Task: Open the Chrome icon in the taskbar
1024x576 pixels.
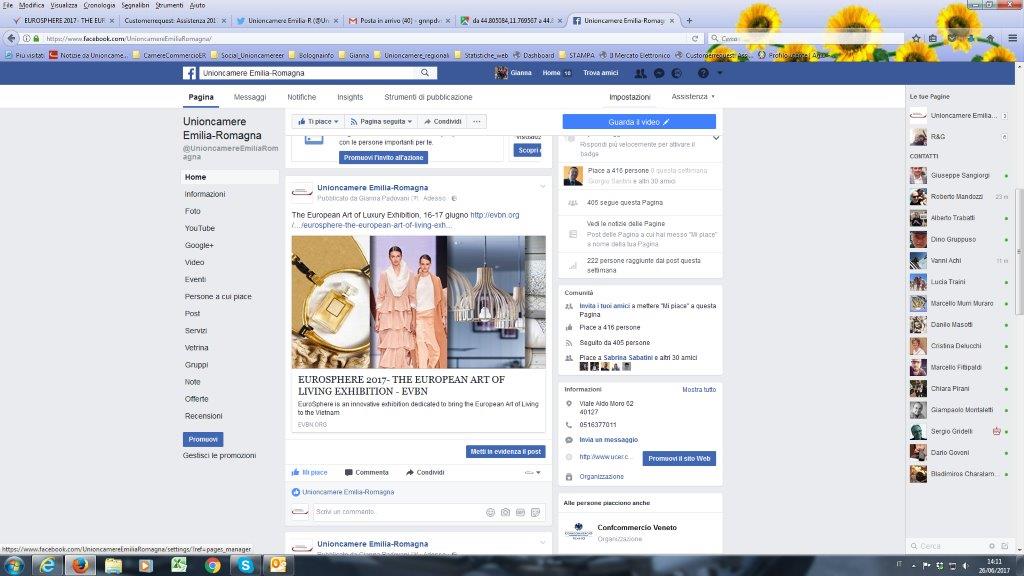Action: [x=212, y=565]
